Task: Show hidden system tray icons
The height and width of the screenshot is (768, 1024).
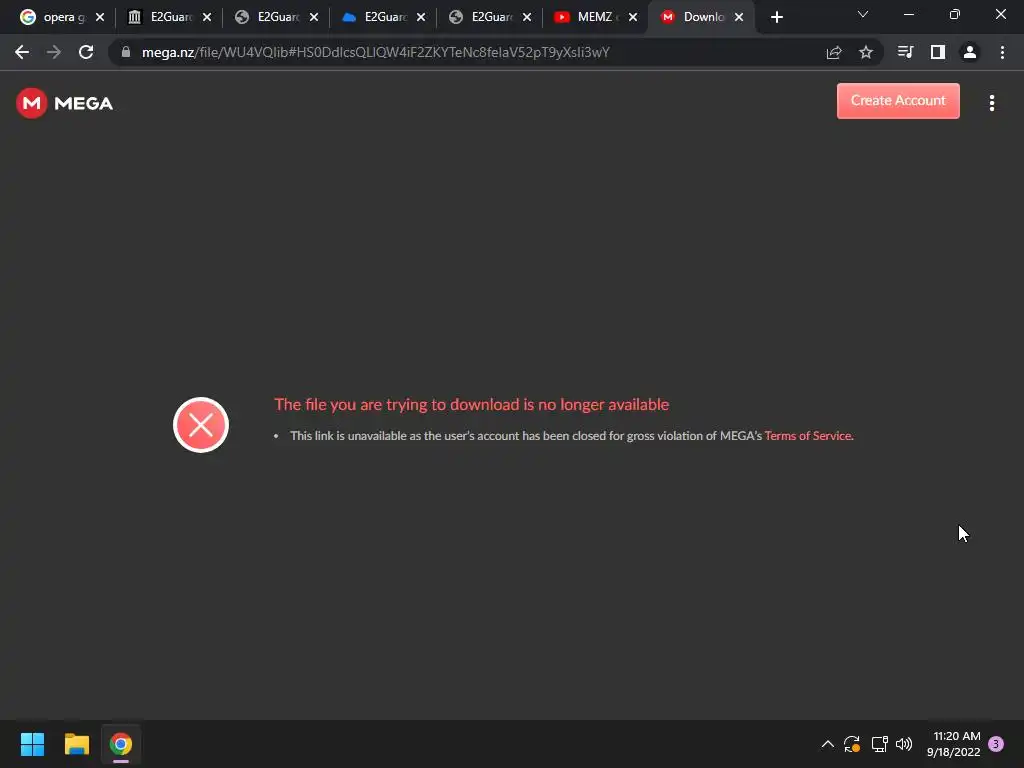Action: click(827, 744)
